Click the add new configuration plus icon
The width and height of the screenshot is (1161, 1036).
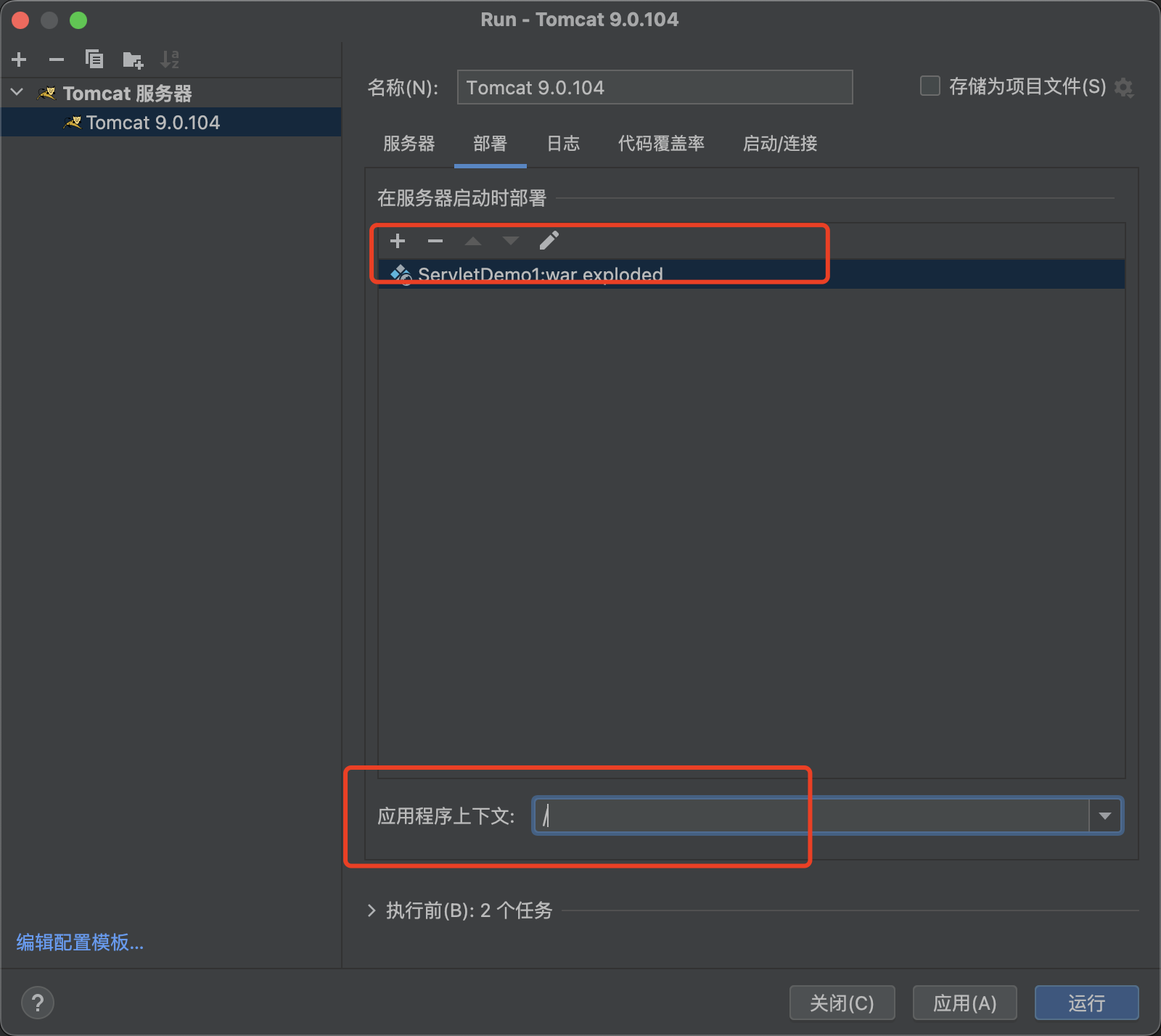tap(20, 59)
